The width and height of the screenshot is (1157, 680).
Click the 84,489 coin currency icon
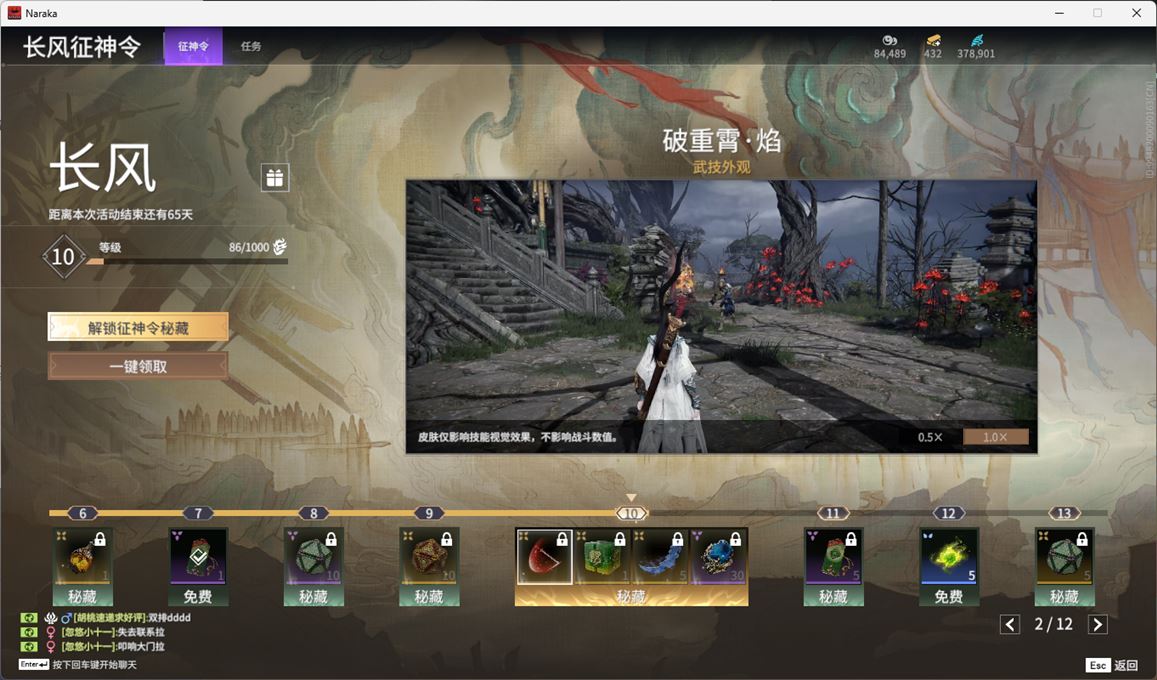[889, 40]
